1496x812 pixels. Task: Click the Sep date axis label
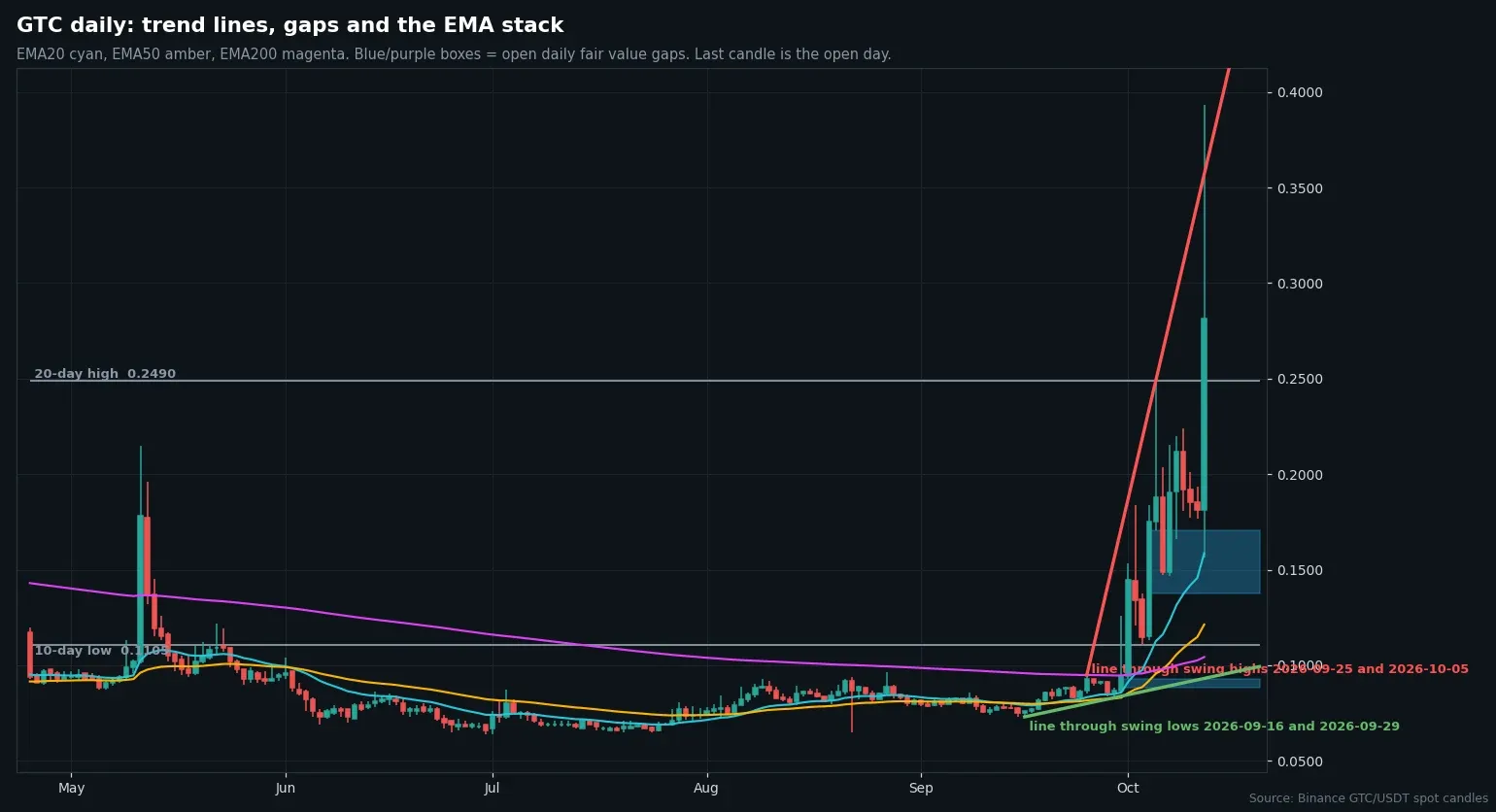[921, 788]
